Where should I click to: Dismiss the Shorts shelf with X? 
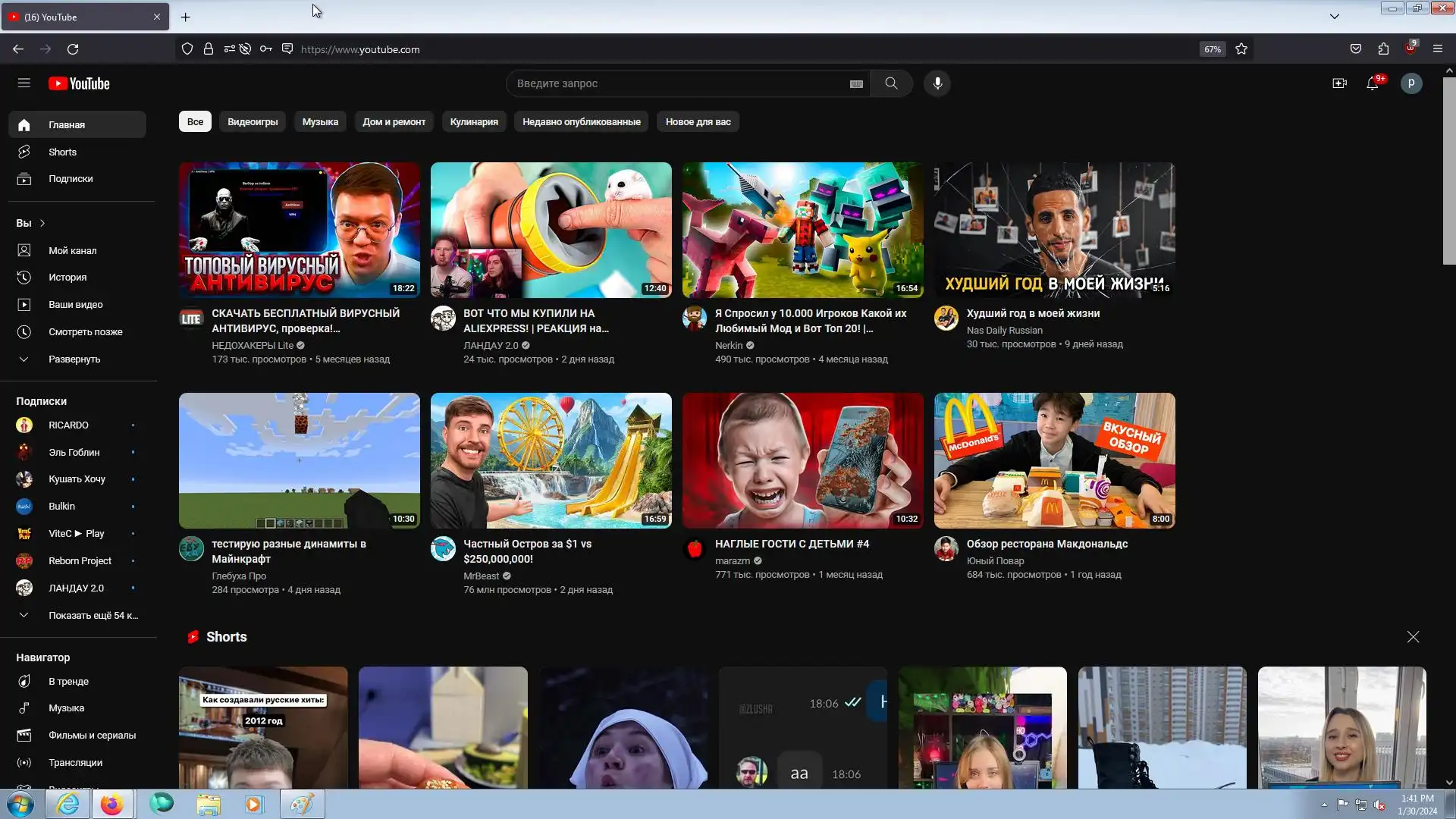pos(1413,637)
